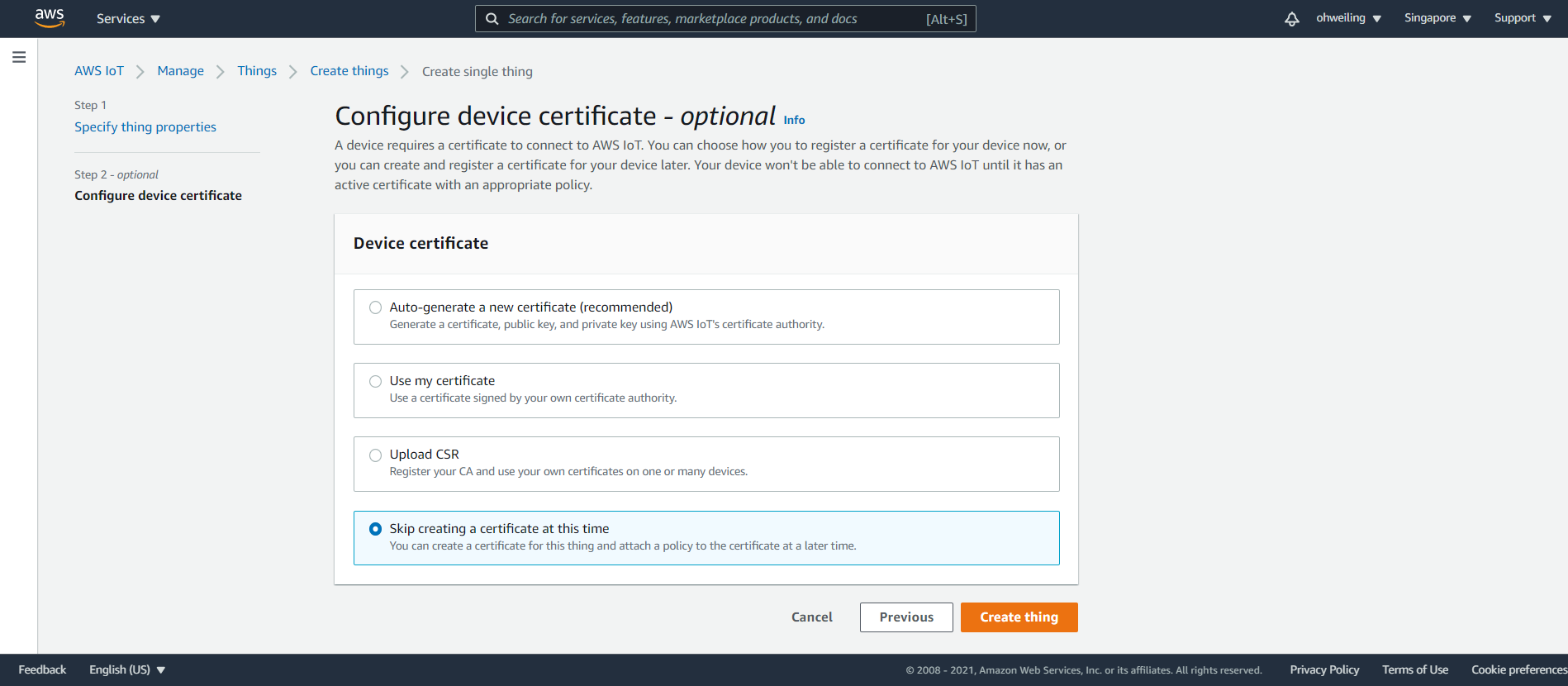Click the Device certificate section heading
Screen dimensions: 1568x686
click(421, 243)
